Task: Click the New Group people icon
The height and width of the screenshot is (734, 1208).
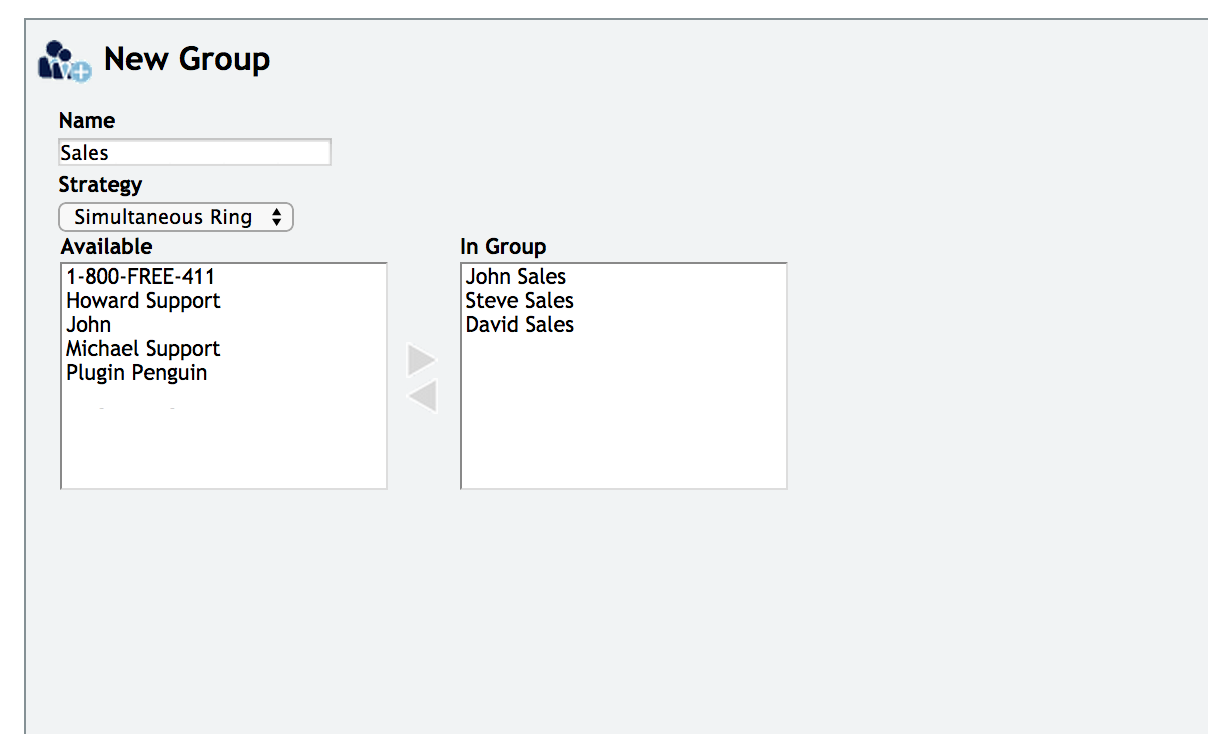Action: click(64, 61)
